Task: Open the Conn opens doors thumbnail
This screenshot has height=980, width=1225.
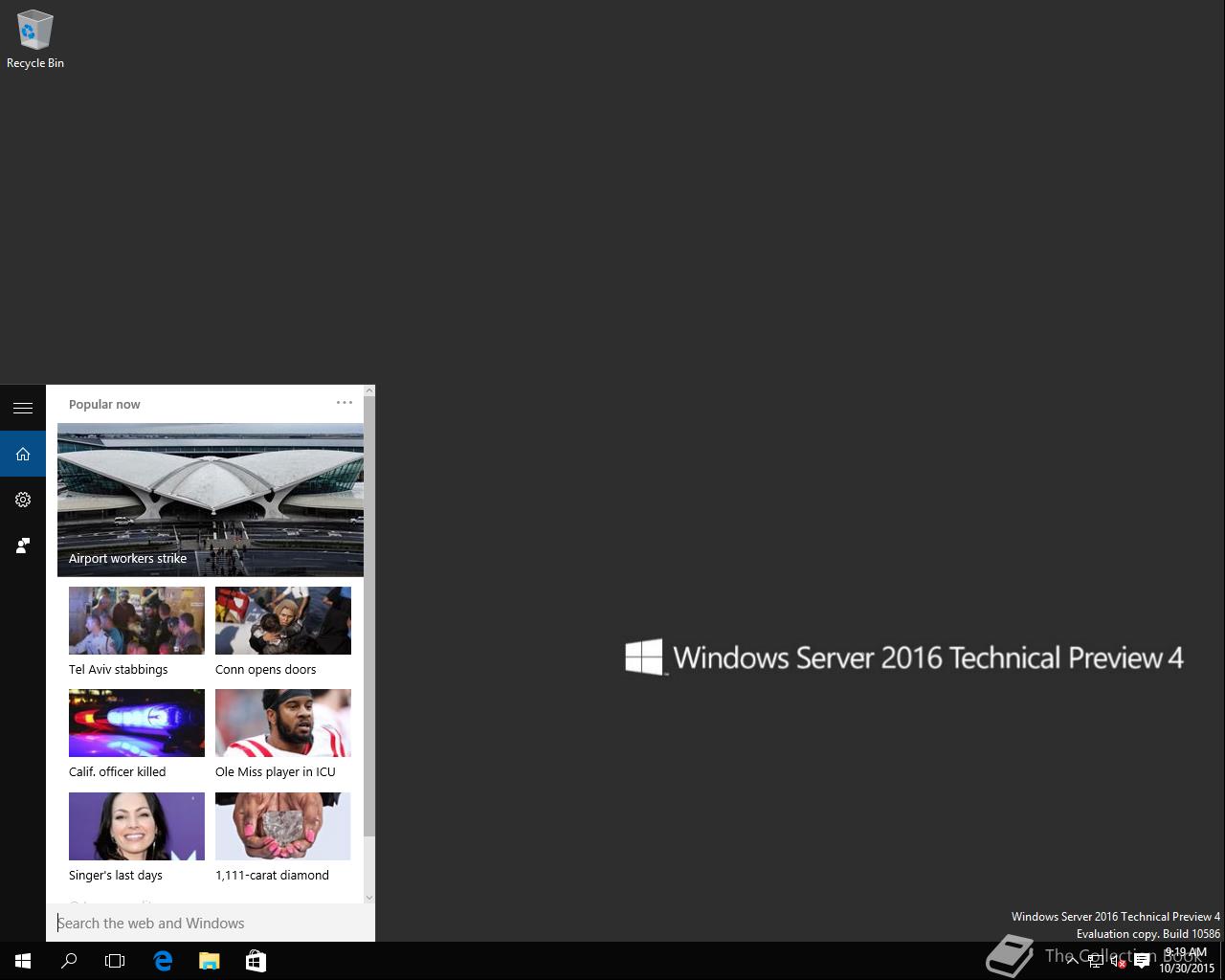Action: [283, 620]
